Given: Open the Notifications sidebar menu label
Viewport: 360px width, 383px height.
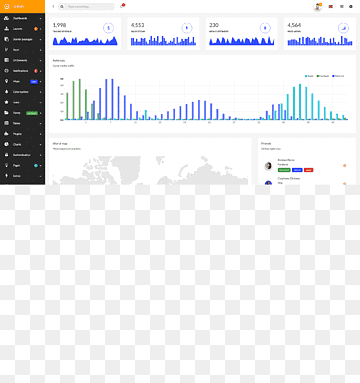Looking at the screenshot, I should pos(21,71).
